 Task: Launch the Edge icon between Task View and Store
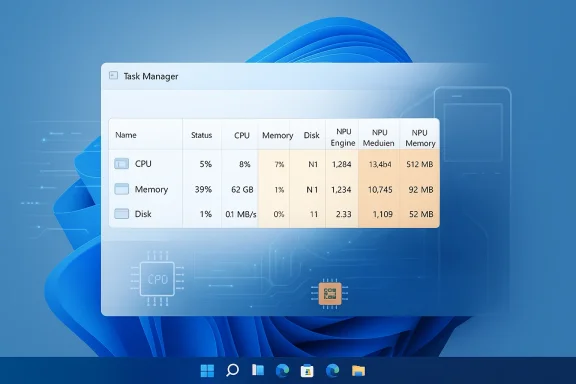(282, 370)
